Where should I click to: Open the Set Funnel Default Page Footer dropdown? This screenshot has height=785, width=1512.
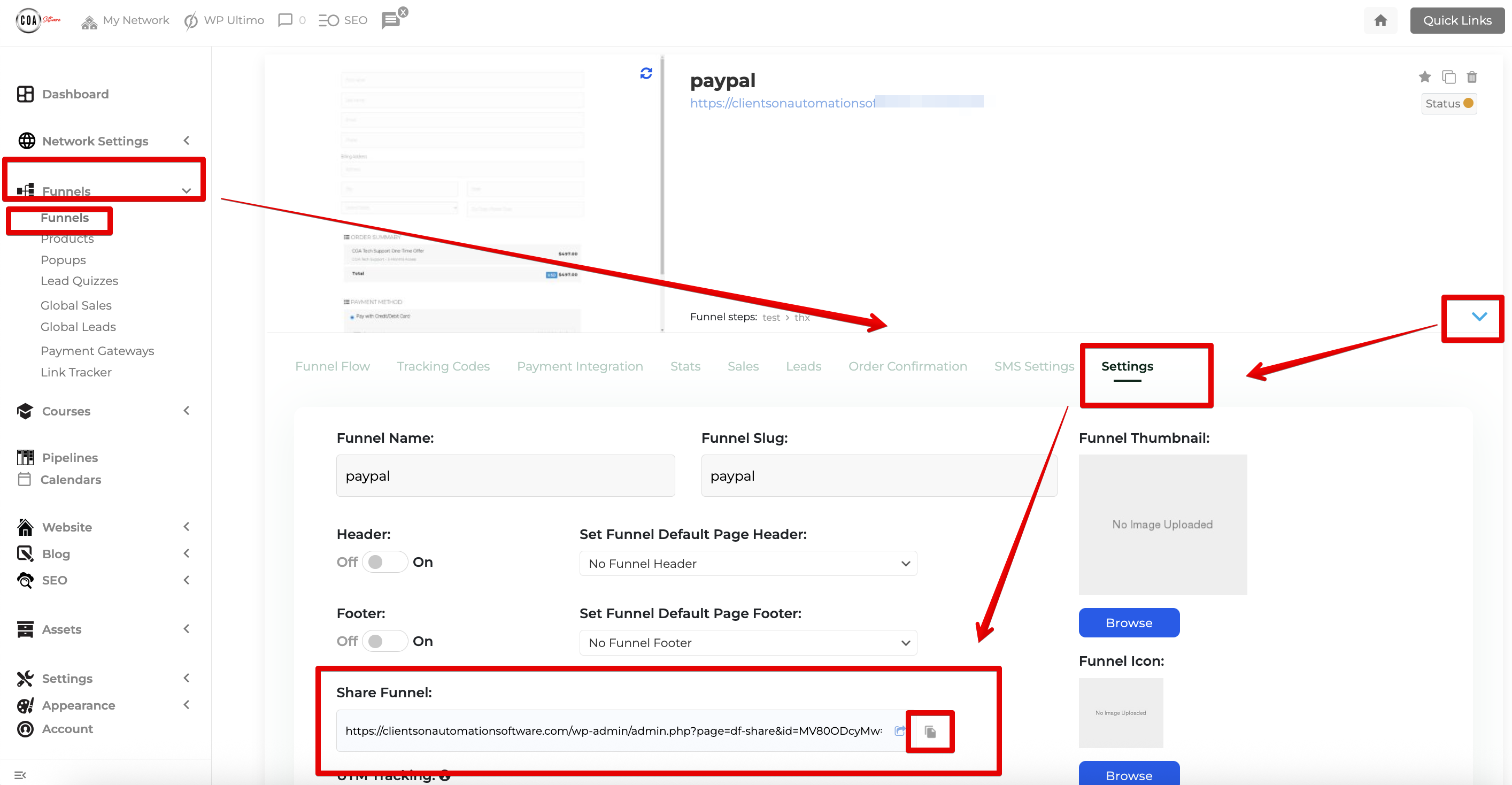747,642
